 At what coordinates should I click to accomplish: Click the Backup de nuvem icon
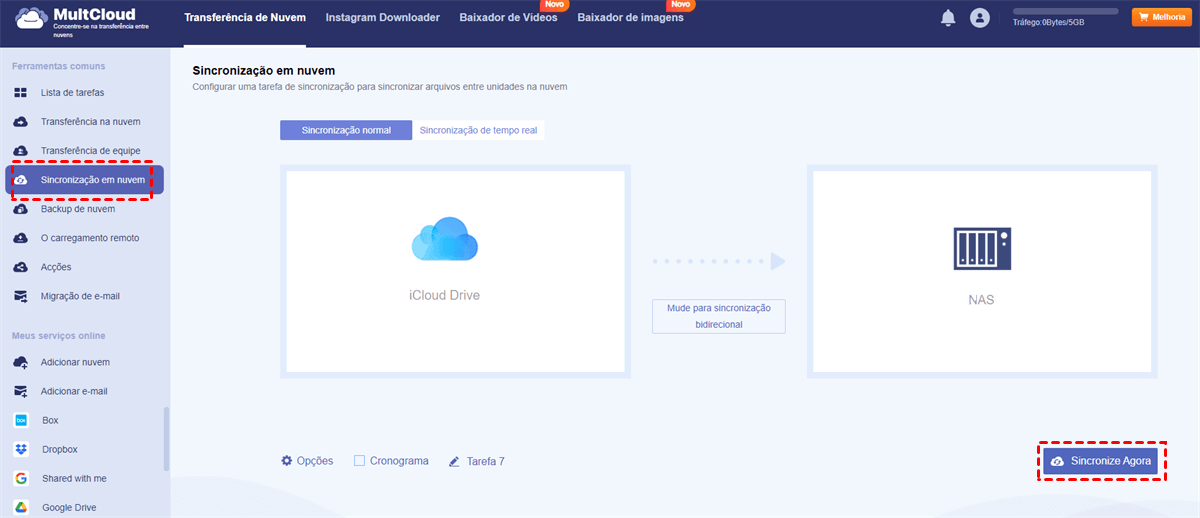(21, 209)
